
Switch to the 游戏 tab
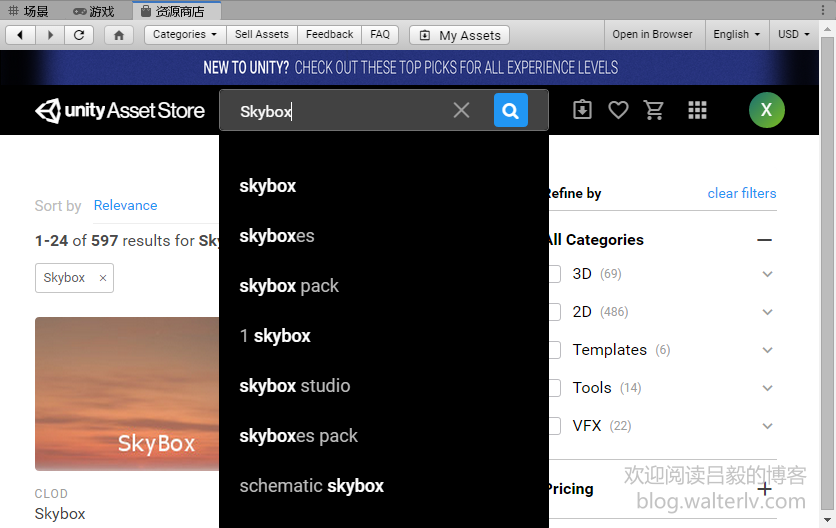click(x=94, y=11)
